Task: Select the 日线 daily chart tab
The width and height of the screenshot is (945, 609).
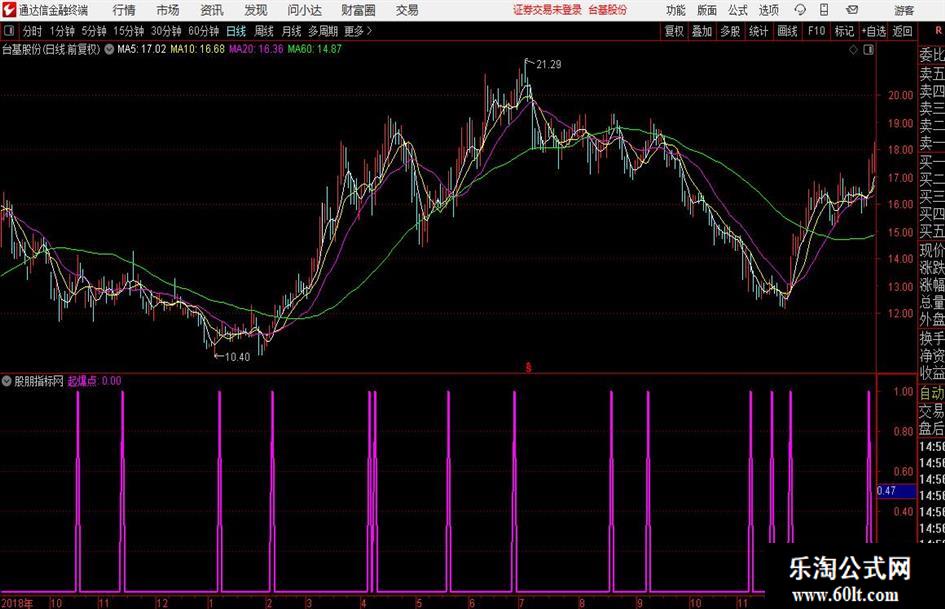Action: tap(236, 31)
